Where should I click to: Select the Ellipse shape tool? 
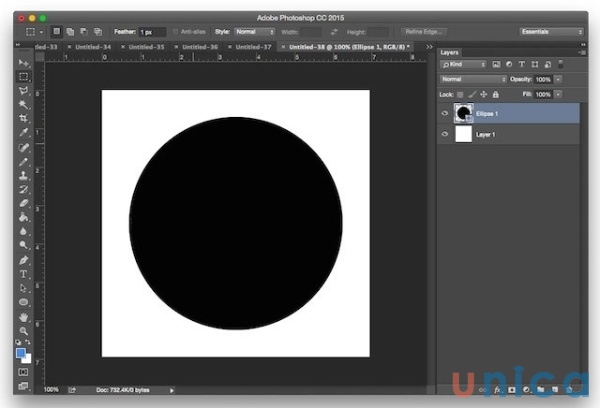tap(23, 302)
